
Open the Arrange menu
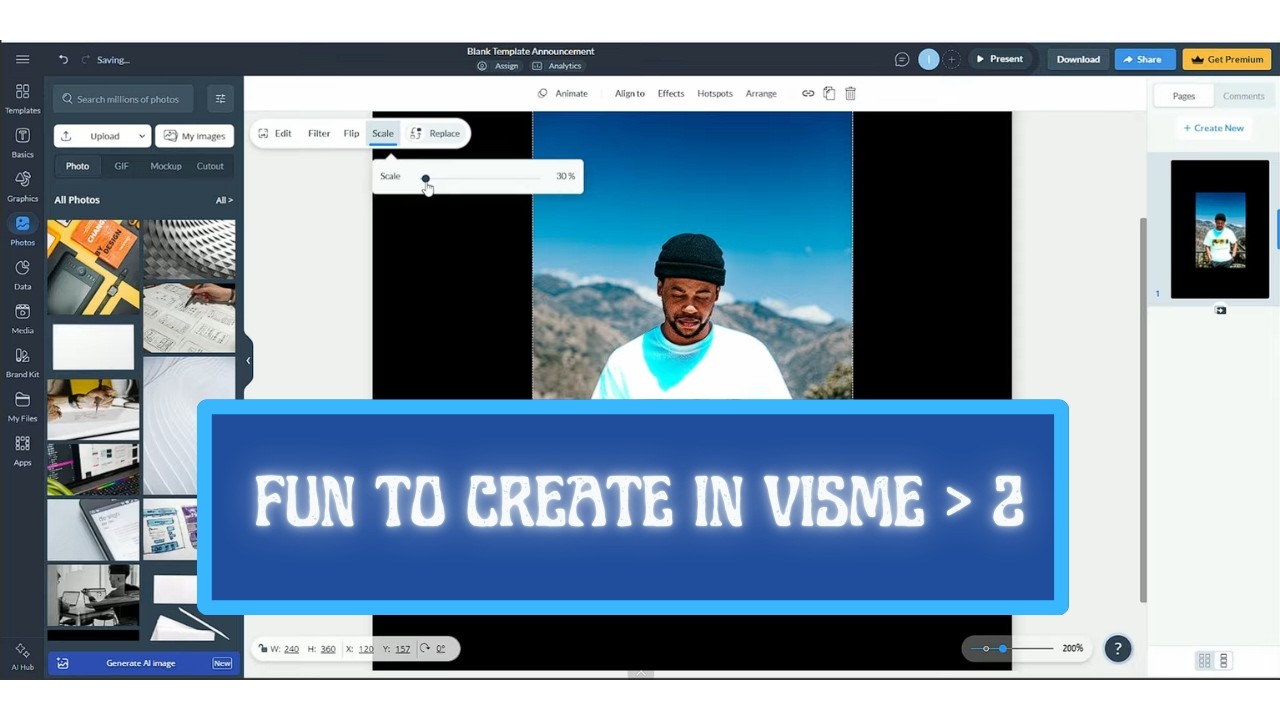tap(761, 93)
